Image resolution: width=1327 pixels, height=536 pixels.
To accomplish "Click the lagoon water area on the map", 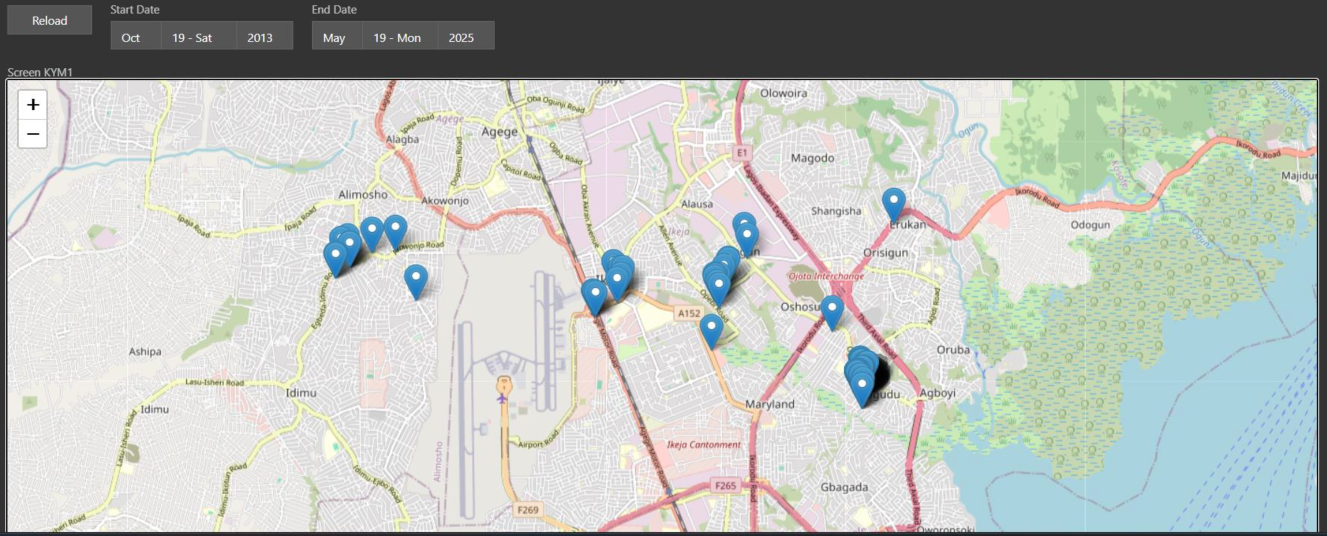I will click(x=1150, y=440).
